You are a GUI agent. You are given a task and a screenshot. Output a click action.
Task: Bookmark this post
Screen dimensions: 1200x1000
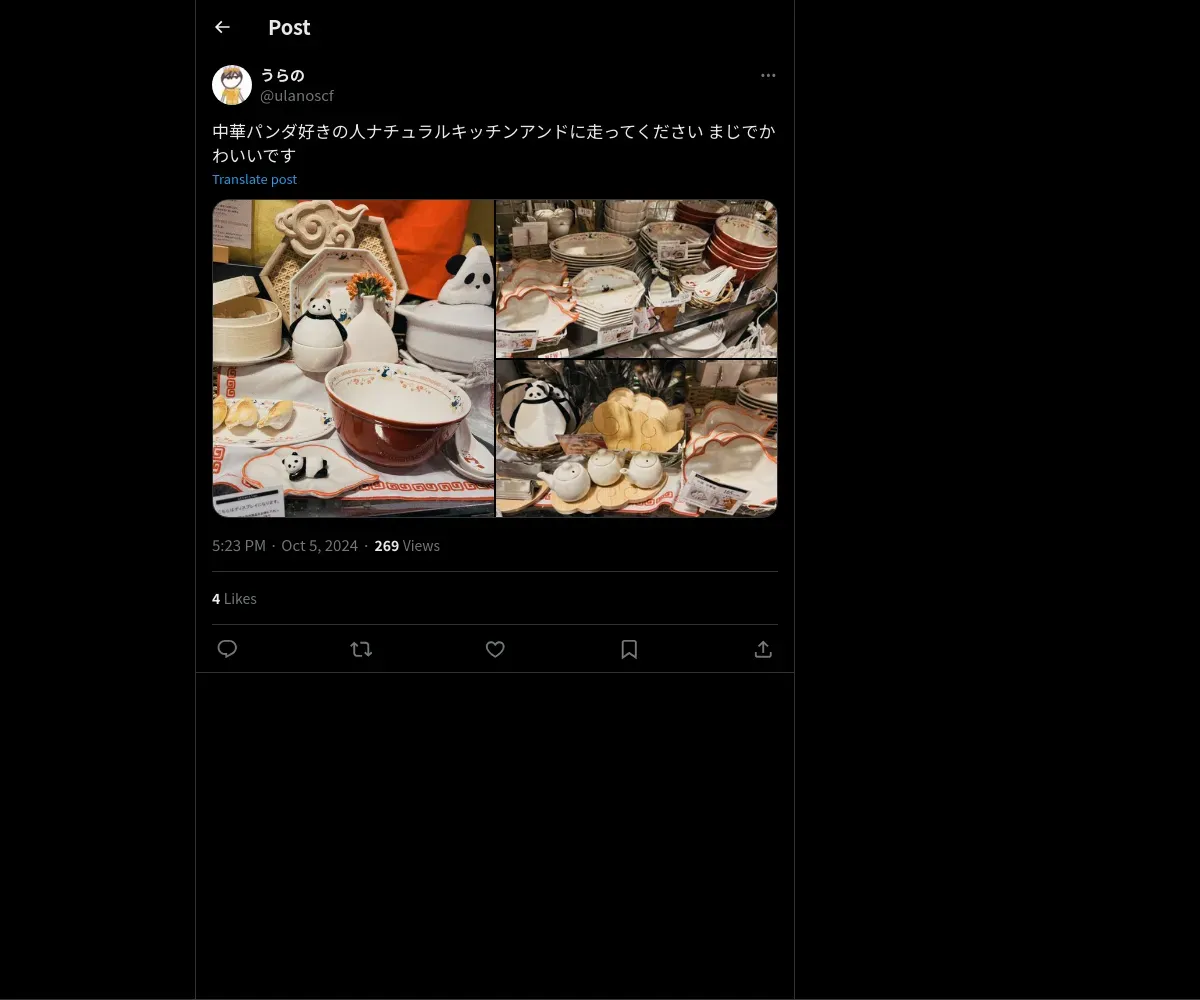pos(629,649)
